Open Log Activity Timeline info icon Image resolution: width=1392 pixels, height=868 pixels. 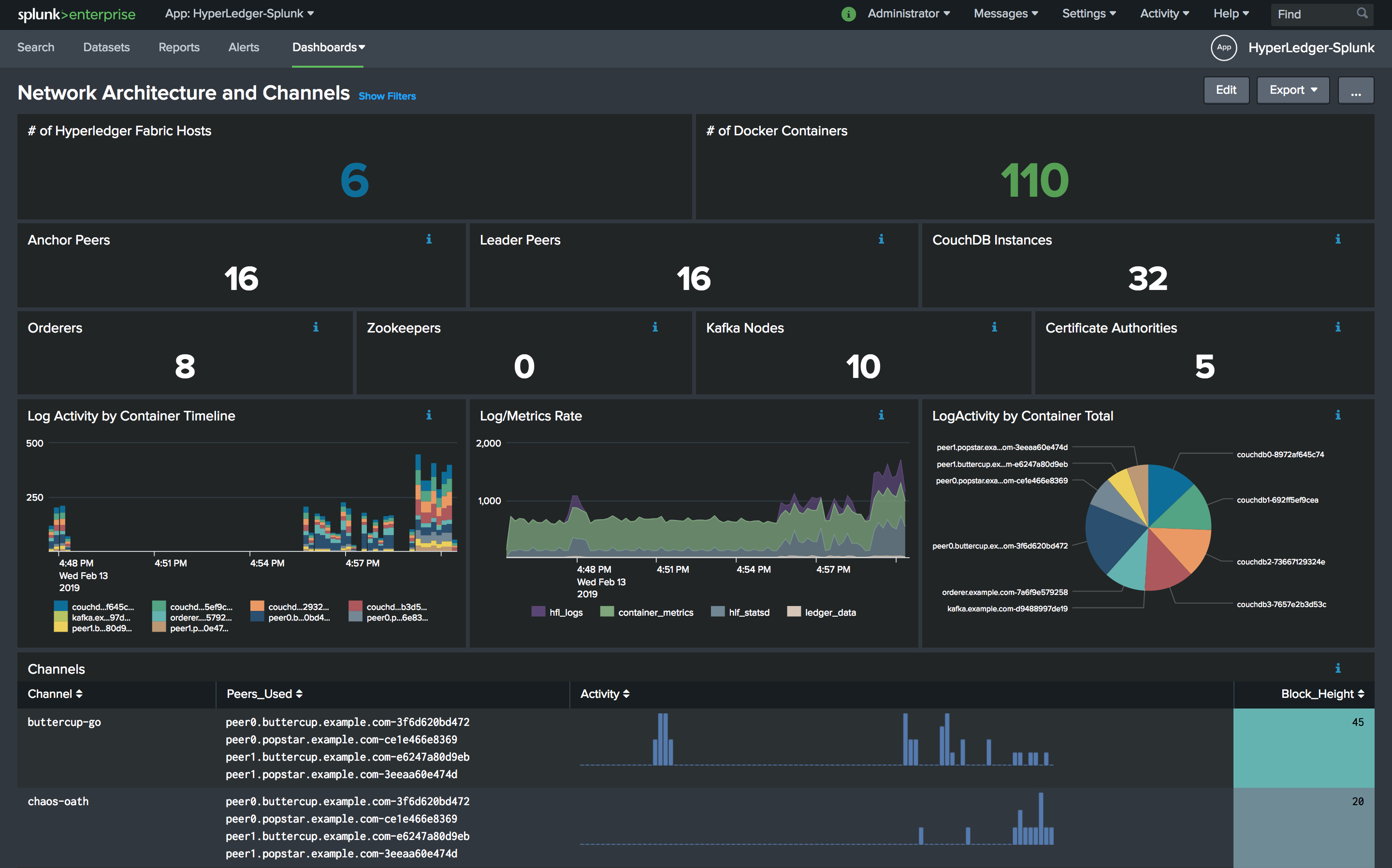429,415
